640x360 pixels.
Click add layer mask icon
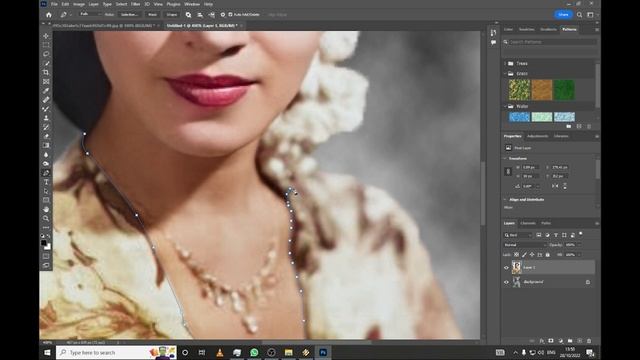tap(551, 340)
